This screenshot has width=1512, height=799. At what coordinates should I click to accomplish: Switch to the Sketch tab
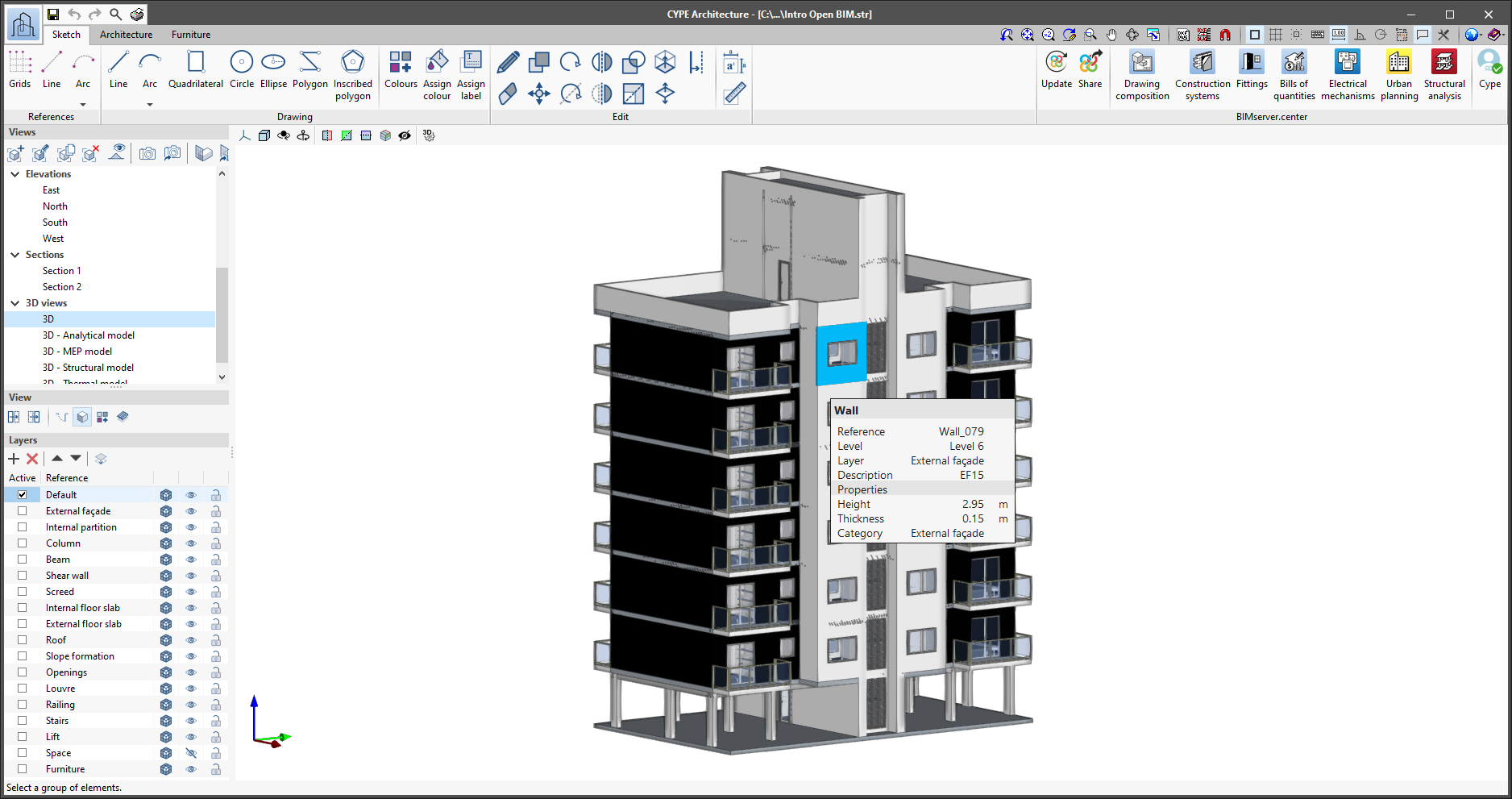pos(66,35)
